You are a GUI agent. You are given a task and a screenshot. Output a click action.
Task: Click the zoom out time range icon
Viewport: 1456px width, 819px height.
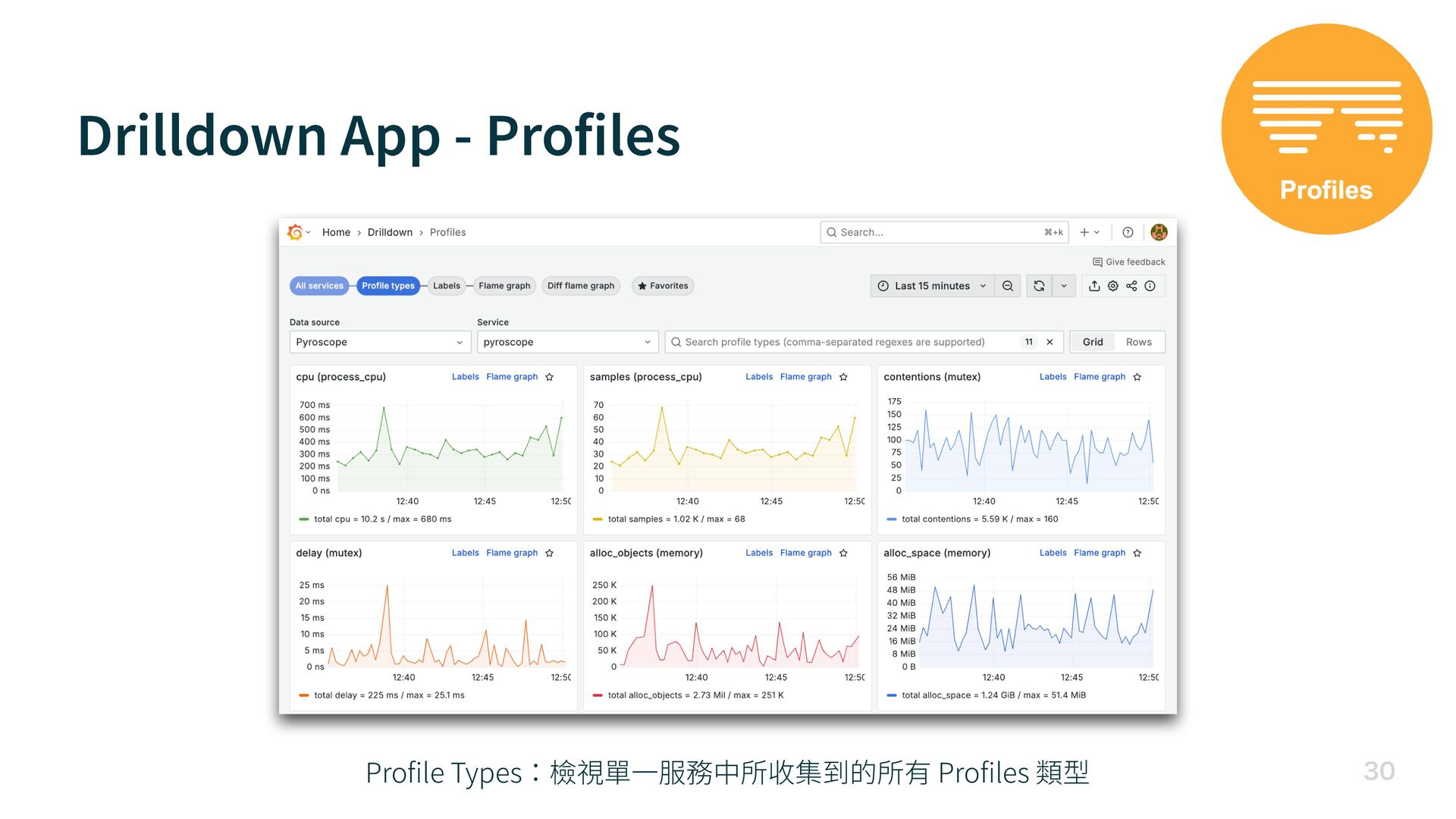point(1007,286)
